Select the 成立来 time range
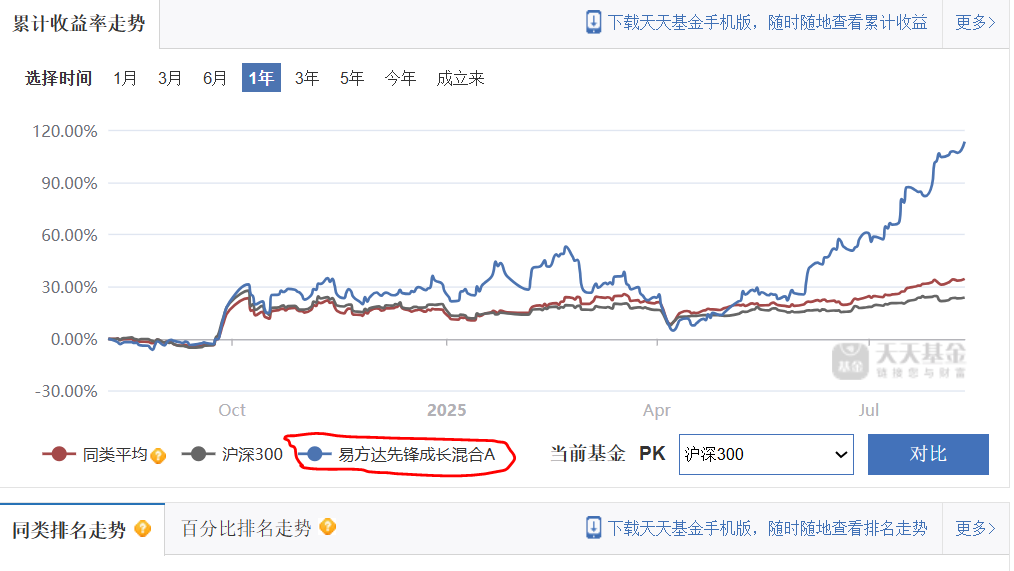The width and height of the screenshot is (1014, 571). (460, 78)
